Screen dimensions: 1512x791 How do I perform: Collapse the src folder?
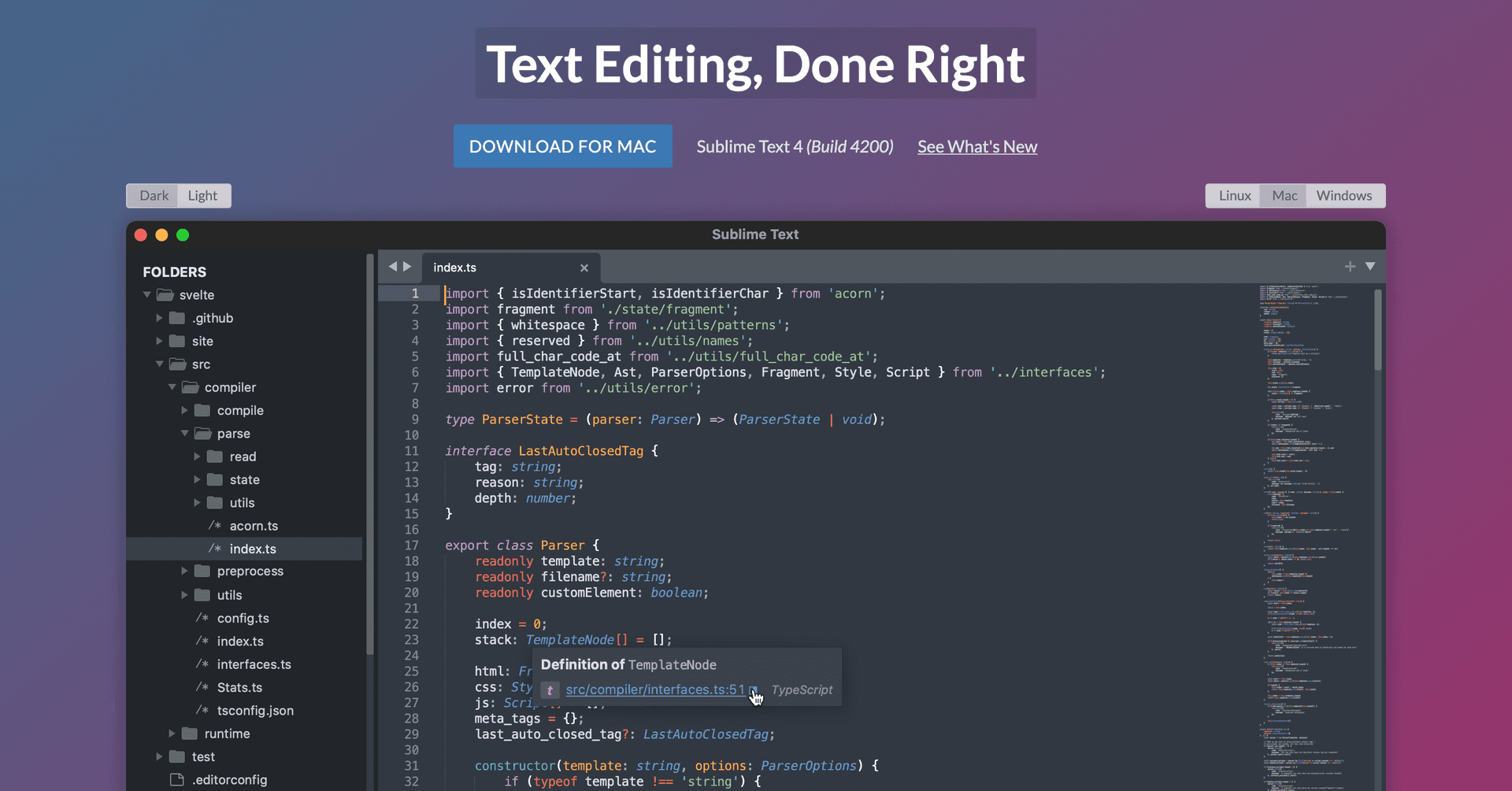click(160, 364)
